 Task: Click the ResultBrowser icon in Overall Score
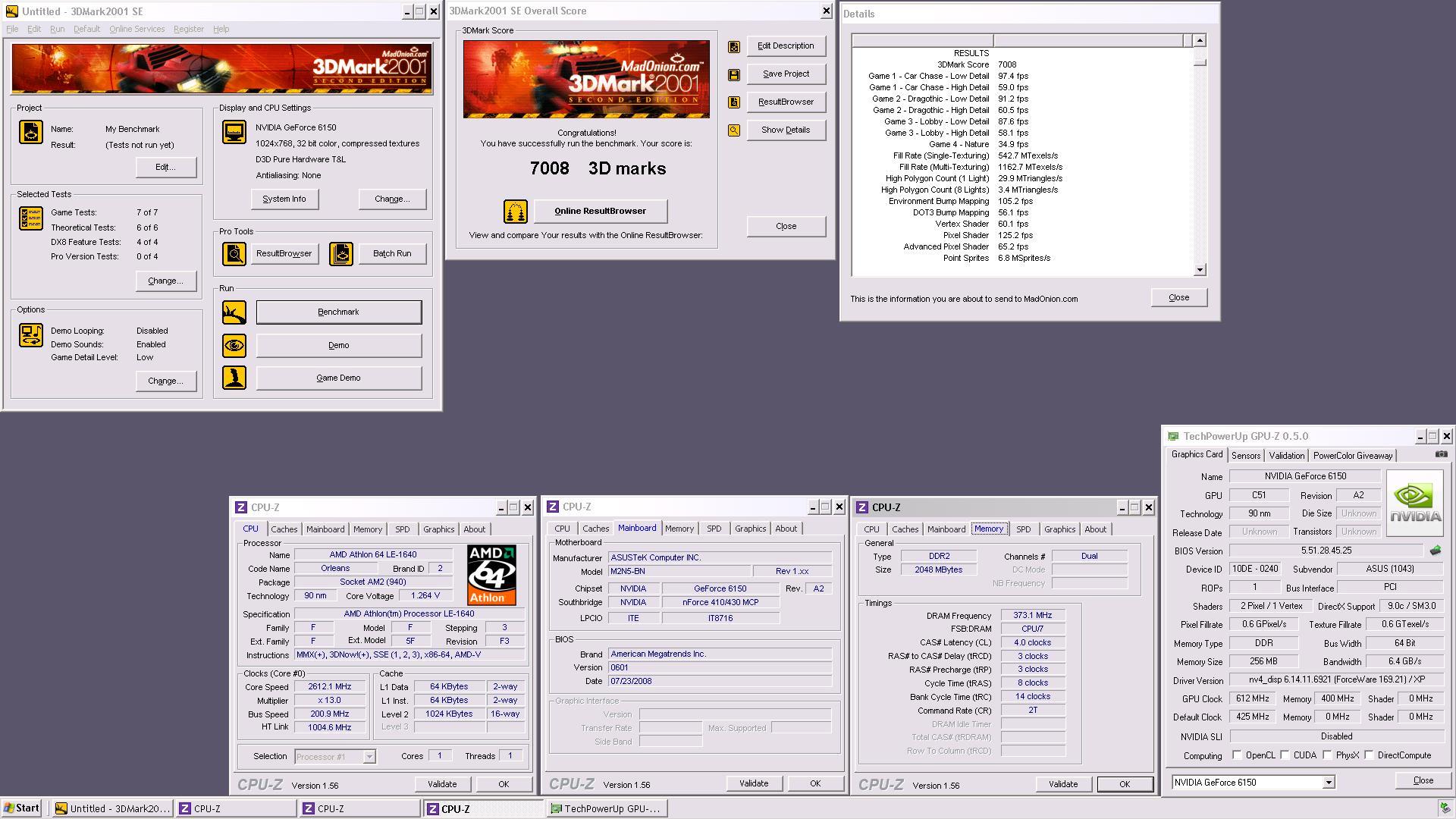[x=733, y=102]
